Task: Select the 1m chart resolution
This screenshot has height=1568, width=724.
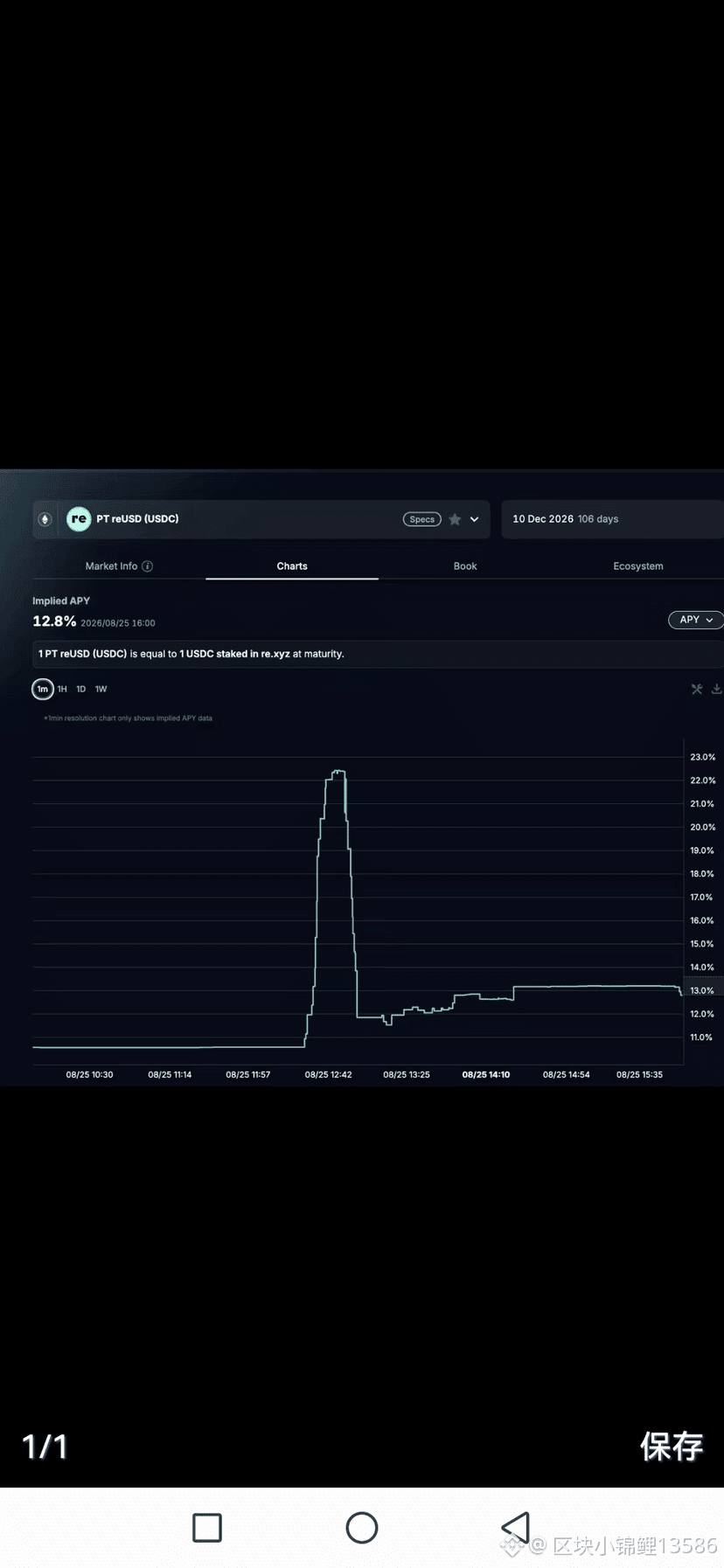Action: [x=43, y=689]
